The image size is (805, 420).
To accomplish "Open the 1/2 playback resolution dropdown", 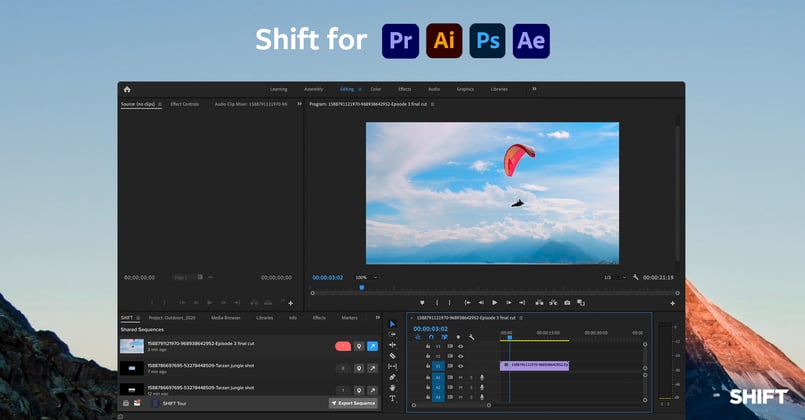I will [x=615, y=277].
